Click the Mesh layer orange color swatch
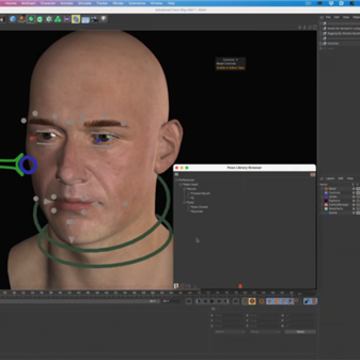This screenshot has height=360, width=360. (326, 189)
